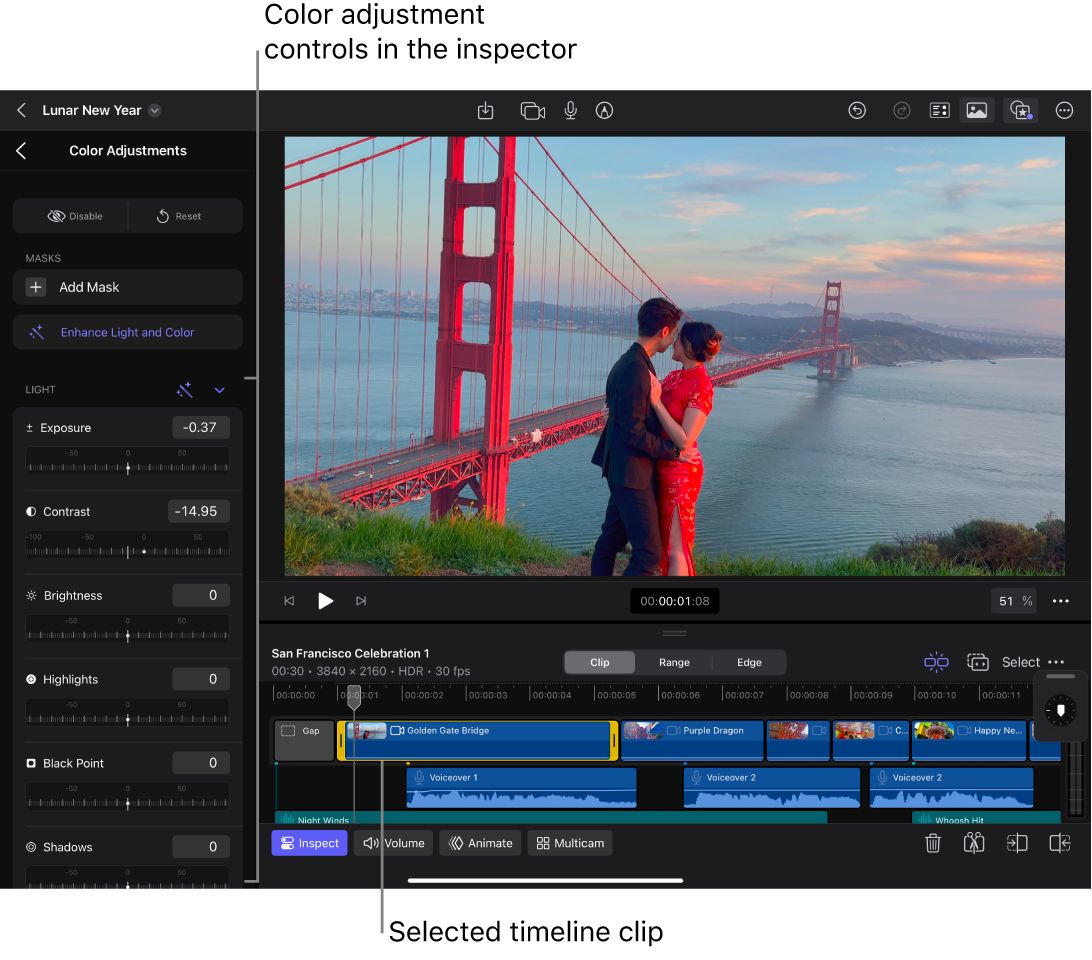Disable the color adjustments
Screen dimensions: 1092x960
[71, 215]
